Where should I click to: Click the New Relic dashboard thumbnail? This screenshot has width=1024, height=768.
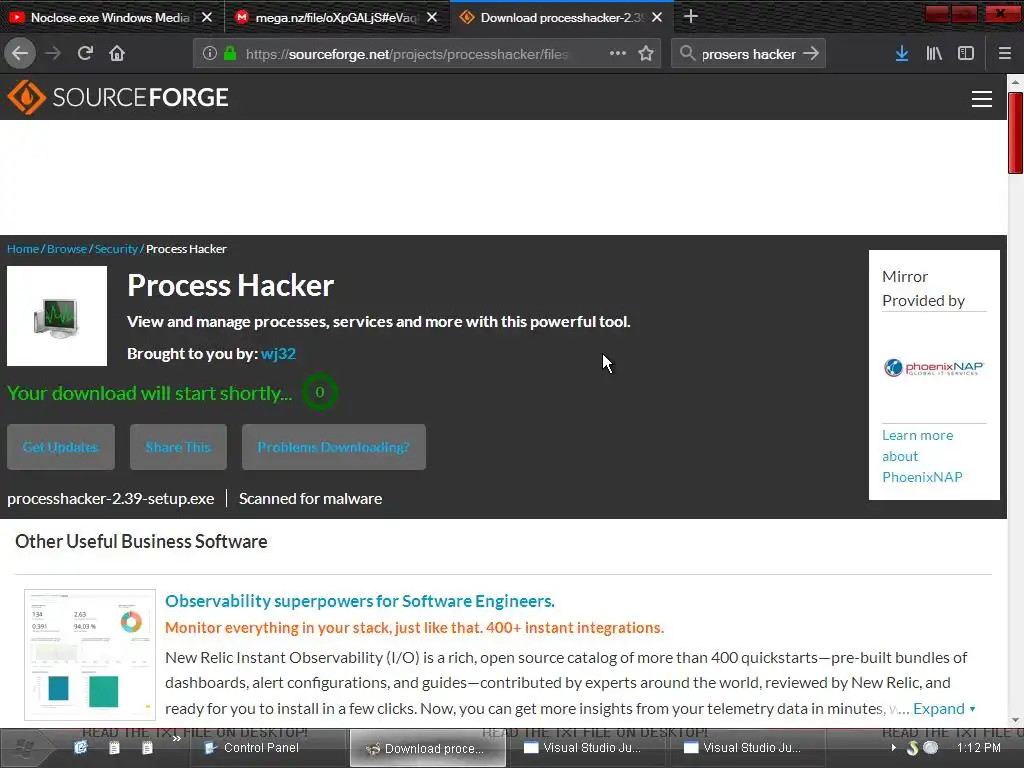coord(90,655)
